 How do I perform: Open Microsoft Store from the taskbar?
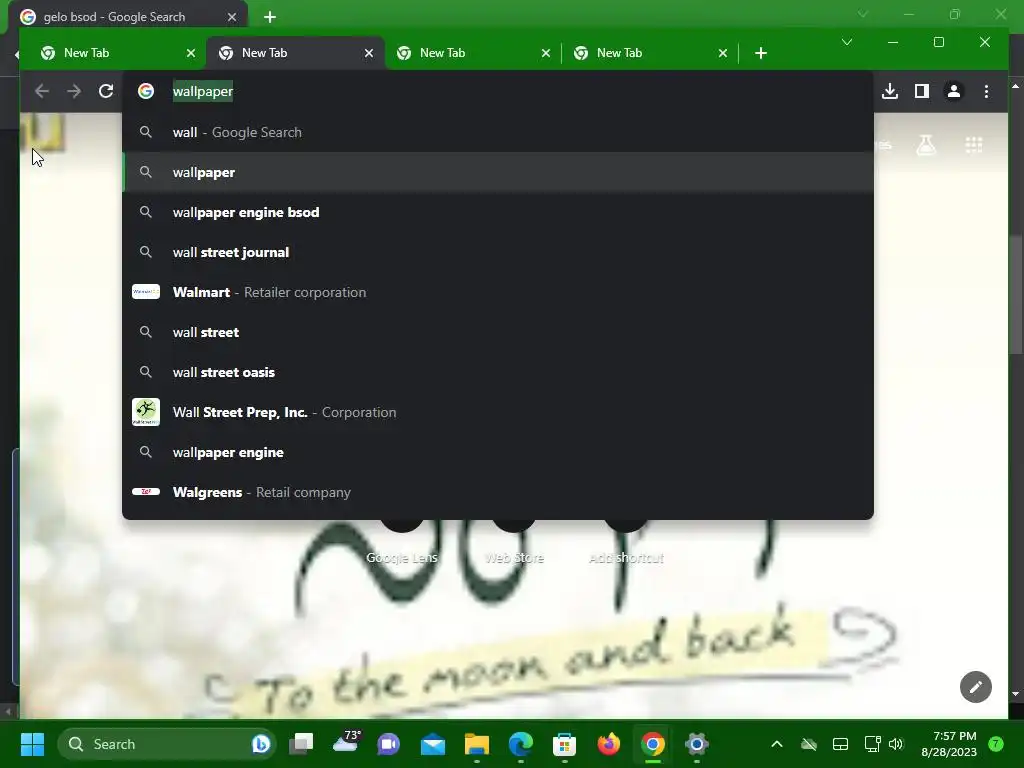(564, 744)
